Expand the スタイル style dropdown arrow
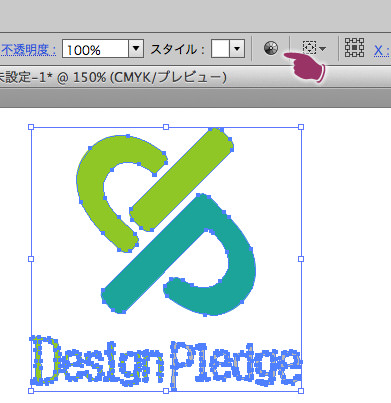The width and height of the screenshot is (391, 403). (237, 49)
